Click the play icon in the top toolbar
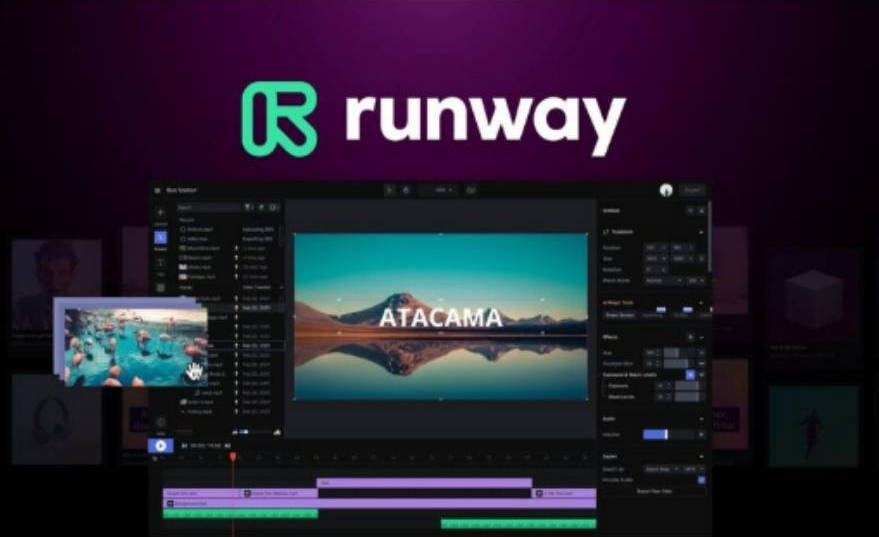Image resolution: width=879 pixels, height=537 pixels. click(390, 190)
